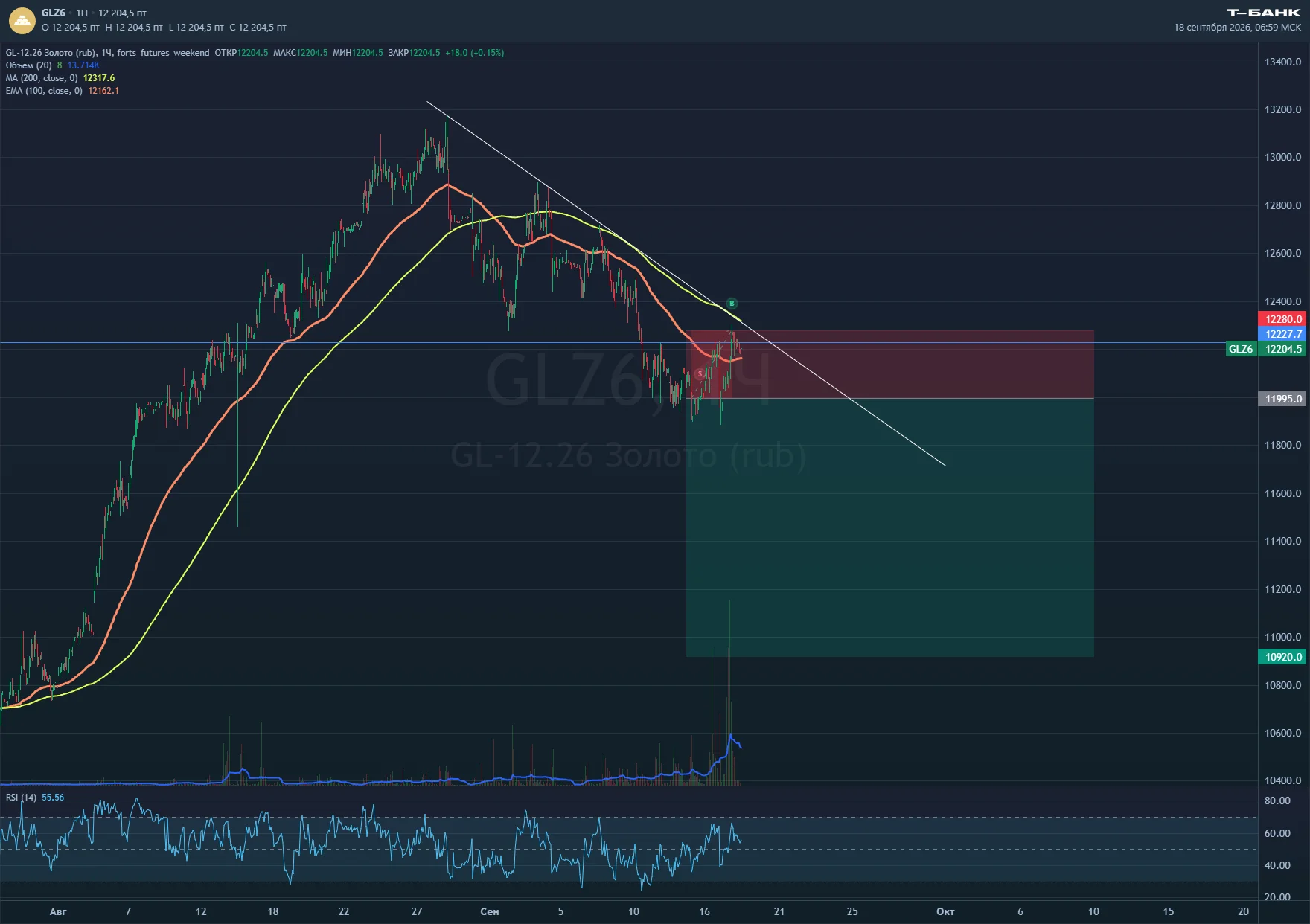Click the GL-12.26 Золото (rub) symbol title
Viewport: 1310px width, 924px height.
pos(51,53)
